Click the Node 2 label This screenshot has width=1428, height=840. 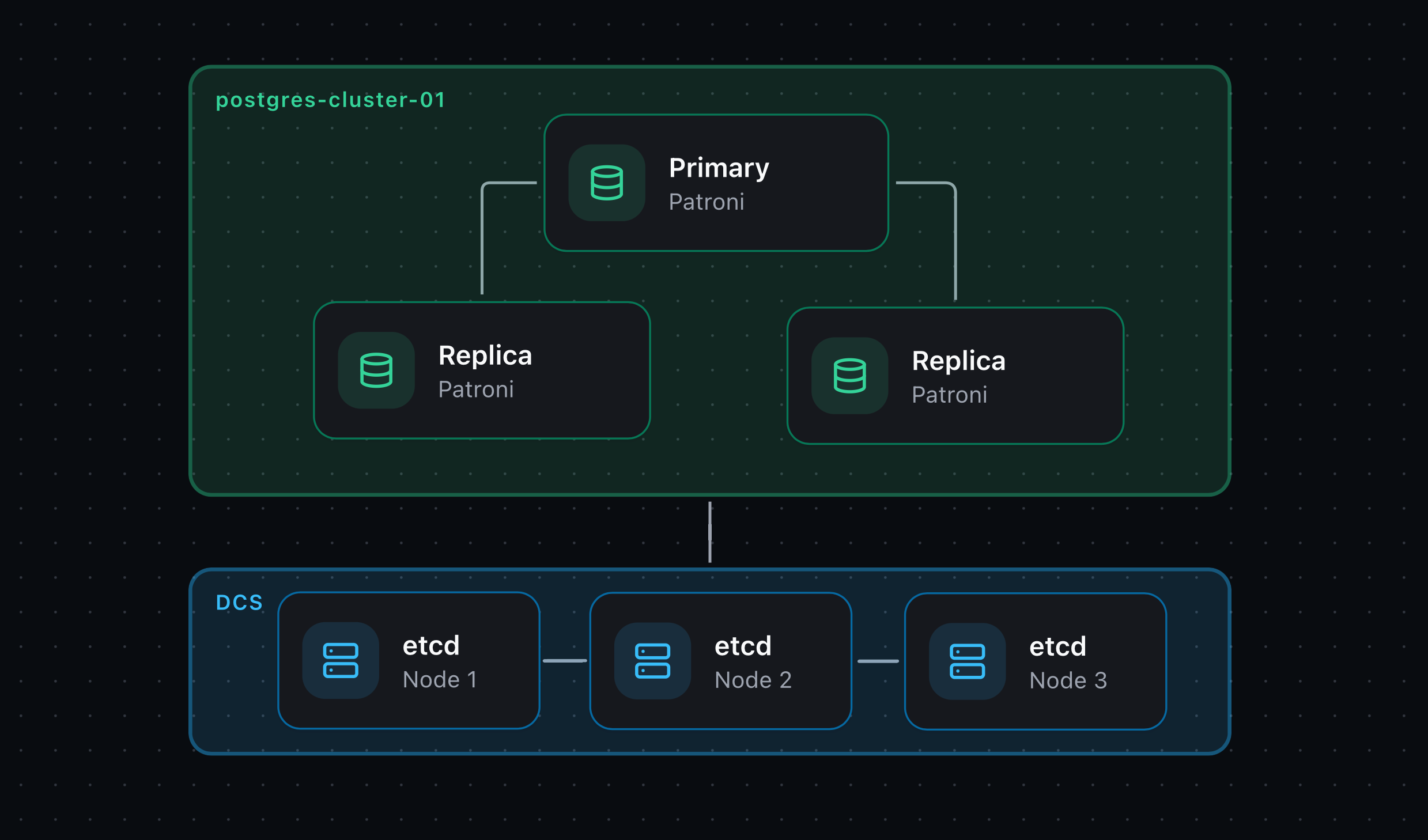pos(753,680)
